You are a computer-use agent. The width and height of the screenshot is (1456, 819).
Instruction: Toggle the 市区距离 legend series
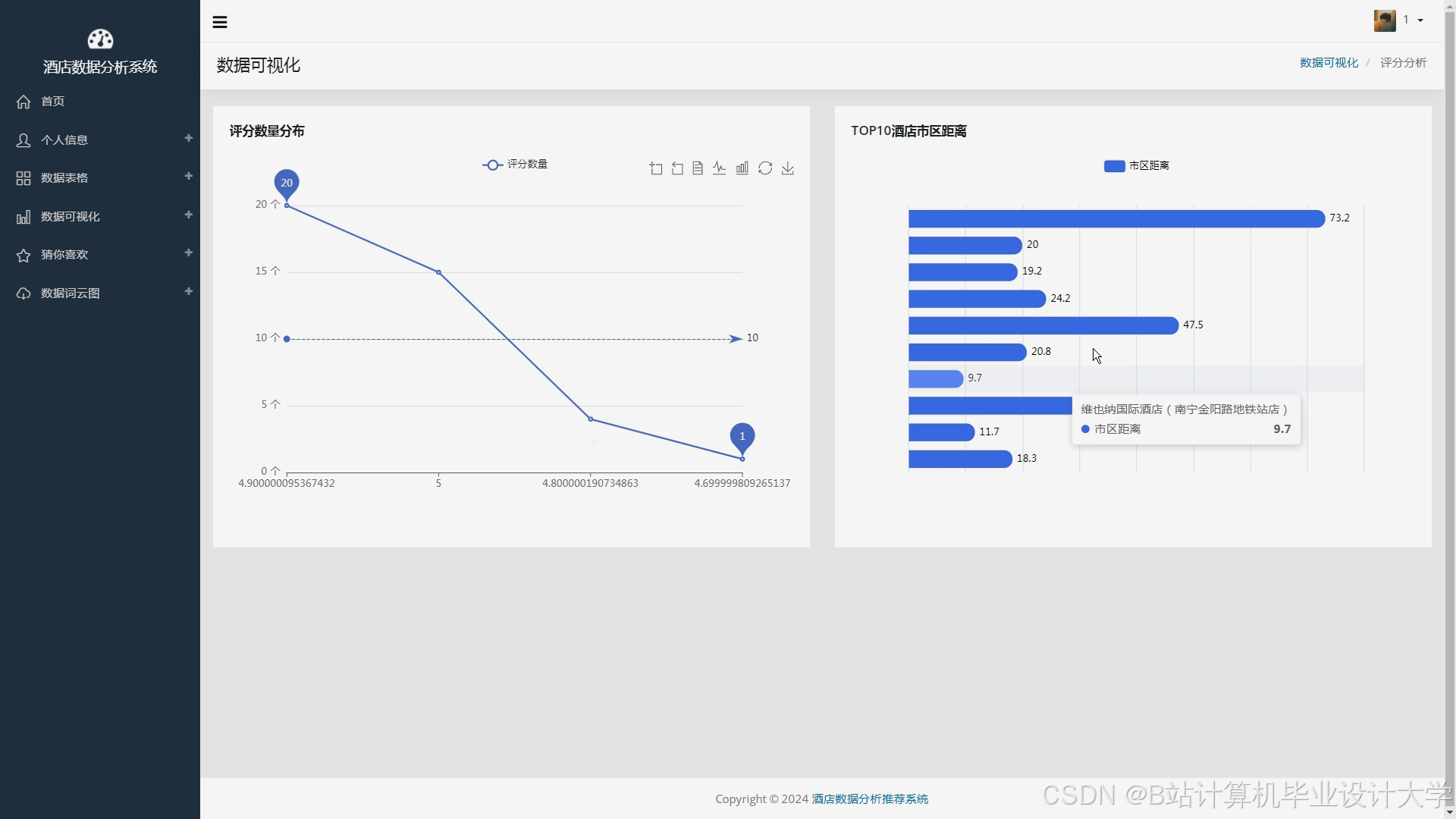click(1136, 166)
